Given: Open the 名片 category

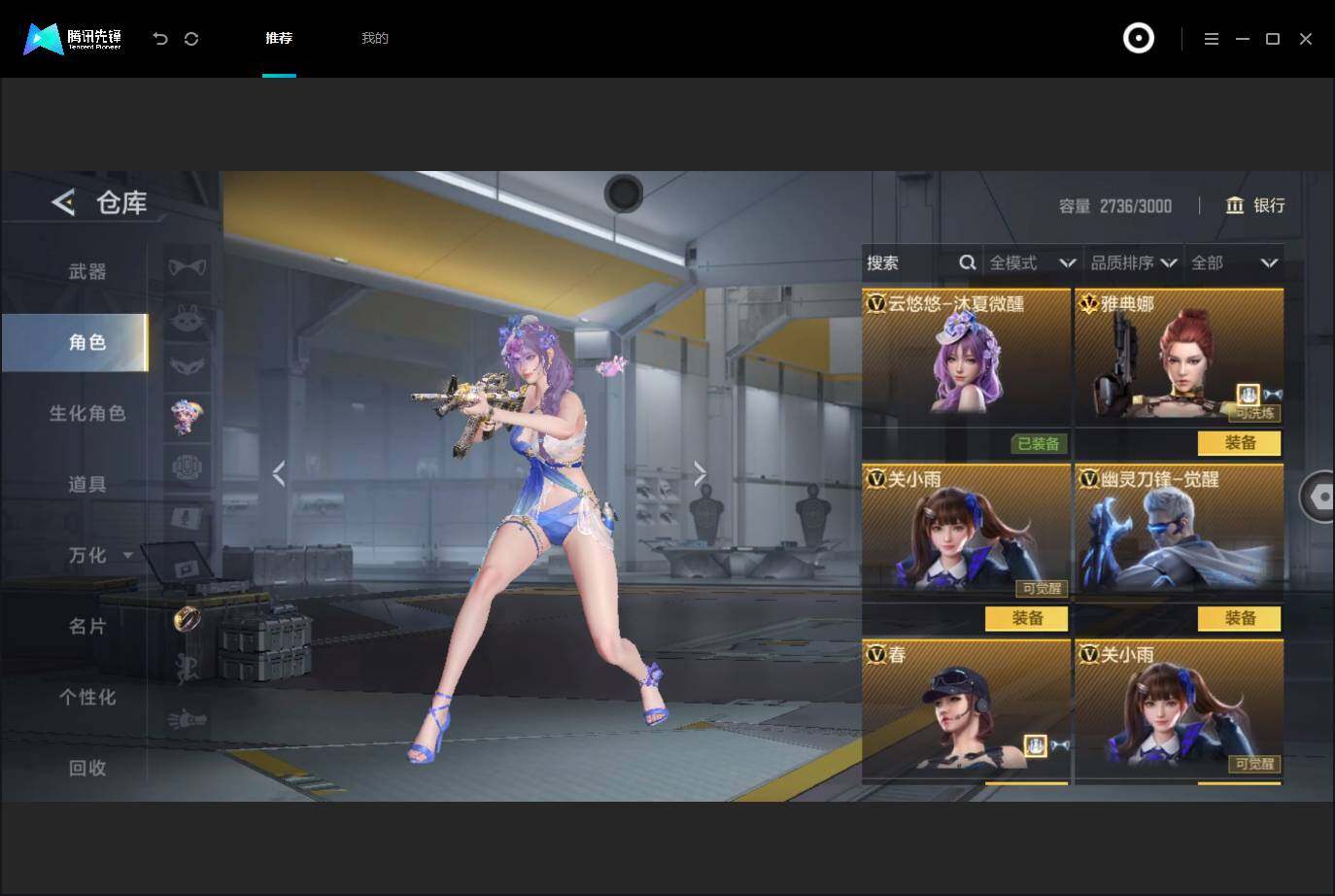Looking at the screenshot, I should [87, 627].
